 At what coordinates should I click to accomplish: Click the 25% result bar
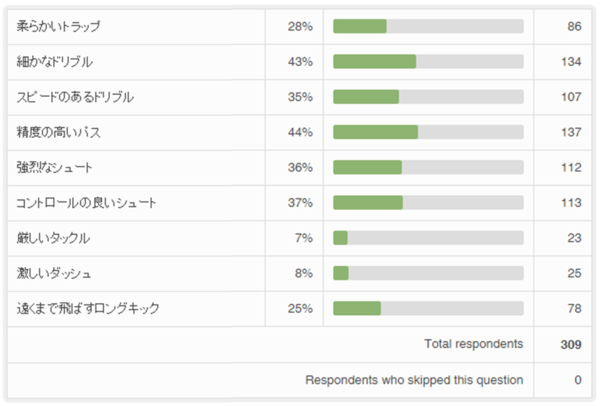(x=428, y=308)
